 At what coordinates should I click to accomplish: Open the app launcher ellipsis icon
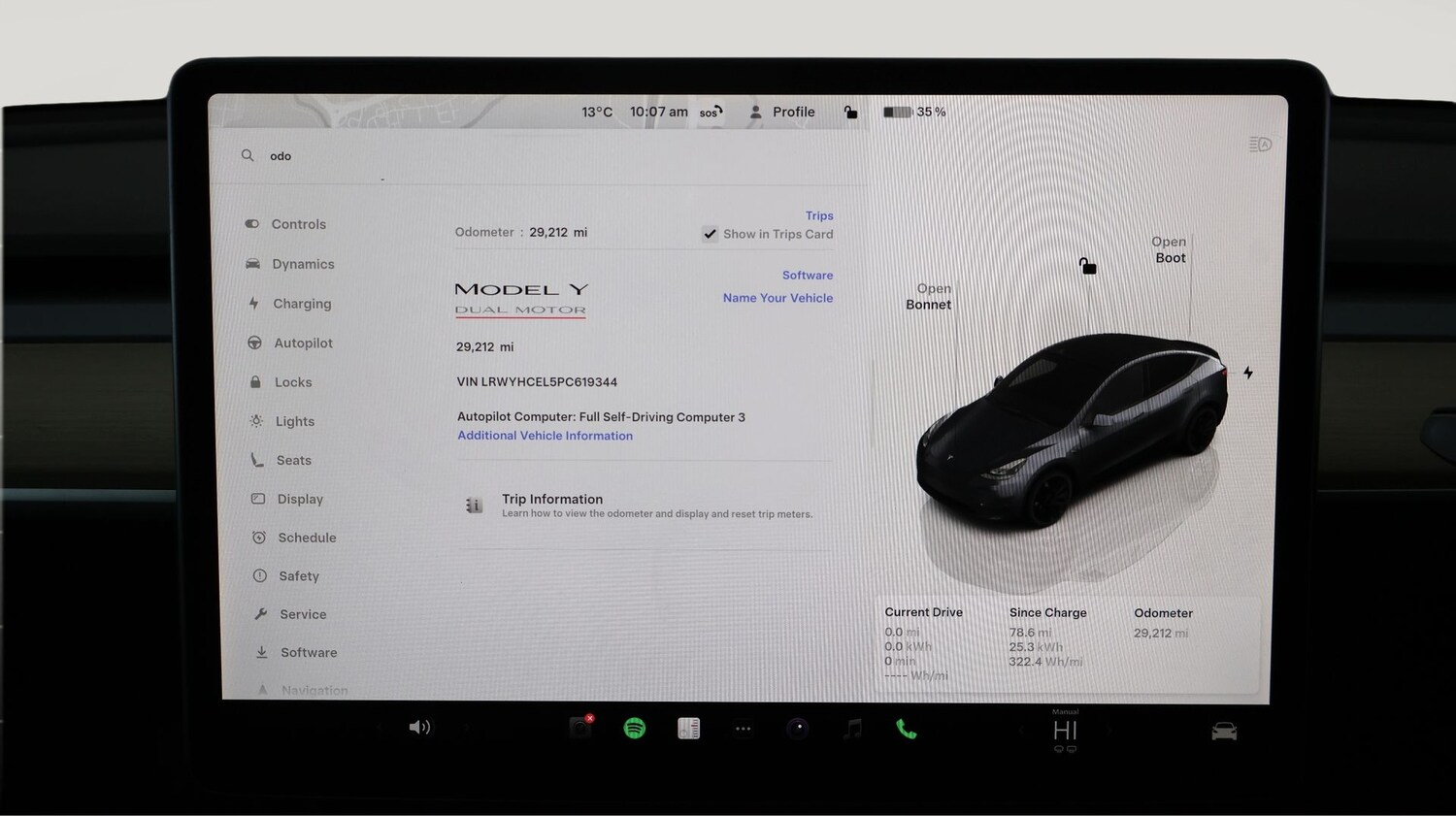point(744,727)
